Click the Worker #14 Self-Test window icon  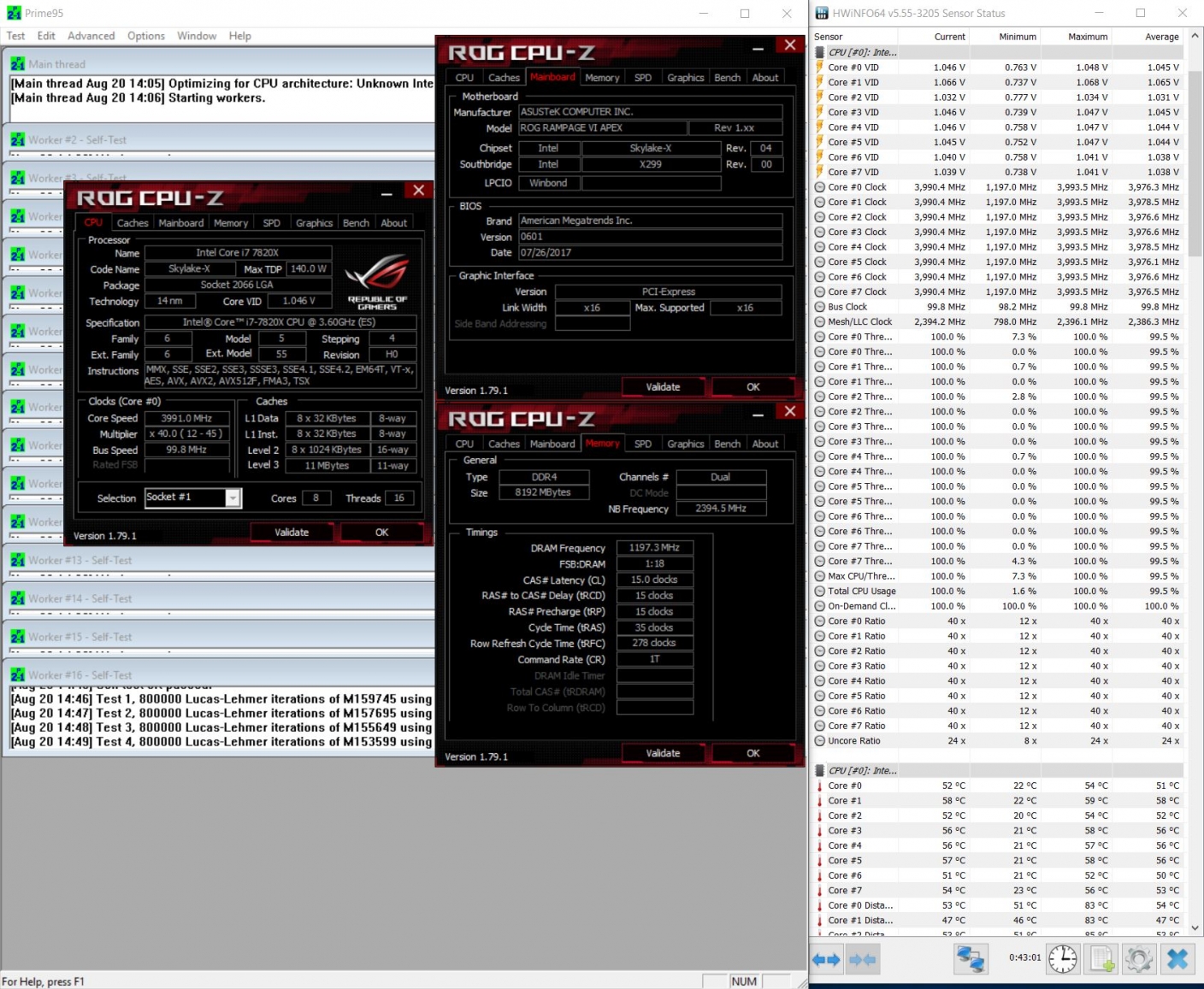click(x=18, y=598)
